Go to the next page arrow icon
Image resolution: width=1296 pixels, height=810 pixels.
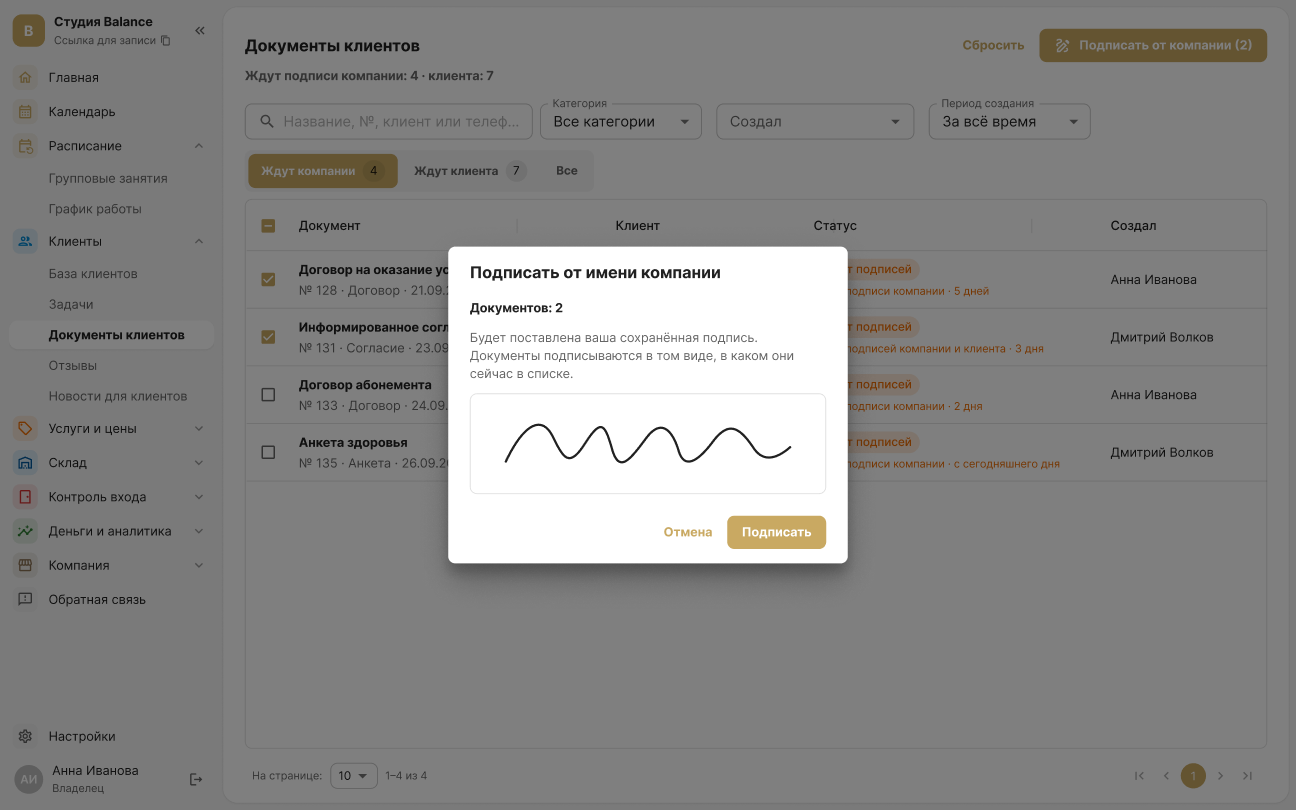(x=1220, y=775)
